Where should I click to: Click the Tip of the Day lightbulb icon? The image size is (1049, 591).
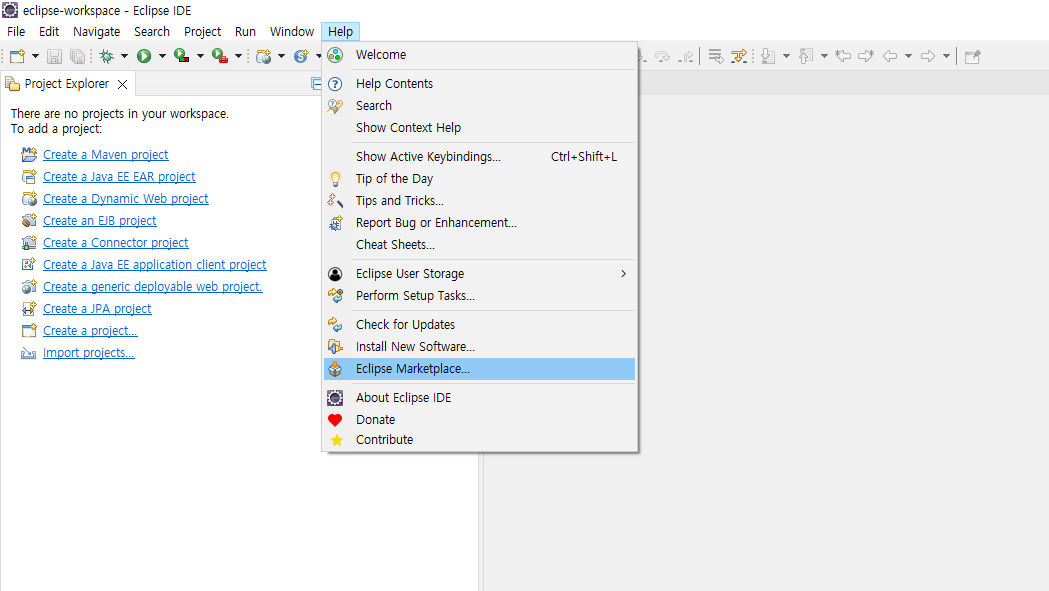pyautogui.click(x=335, y=179)
